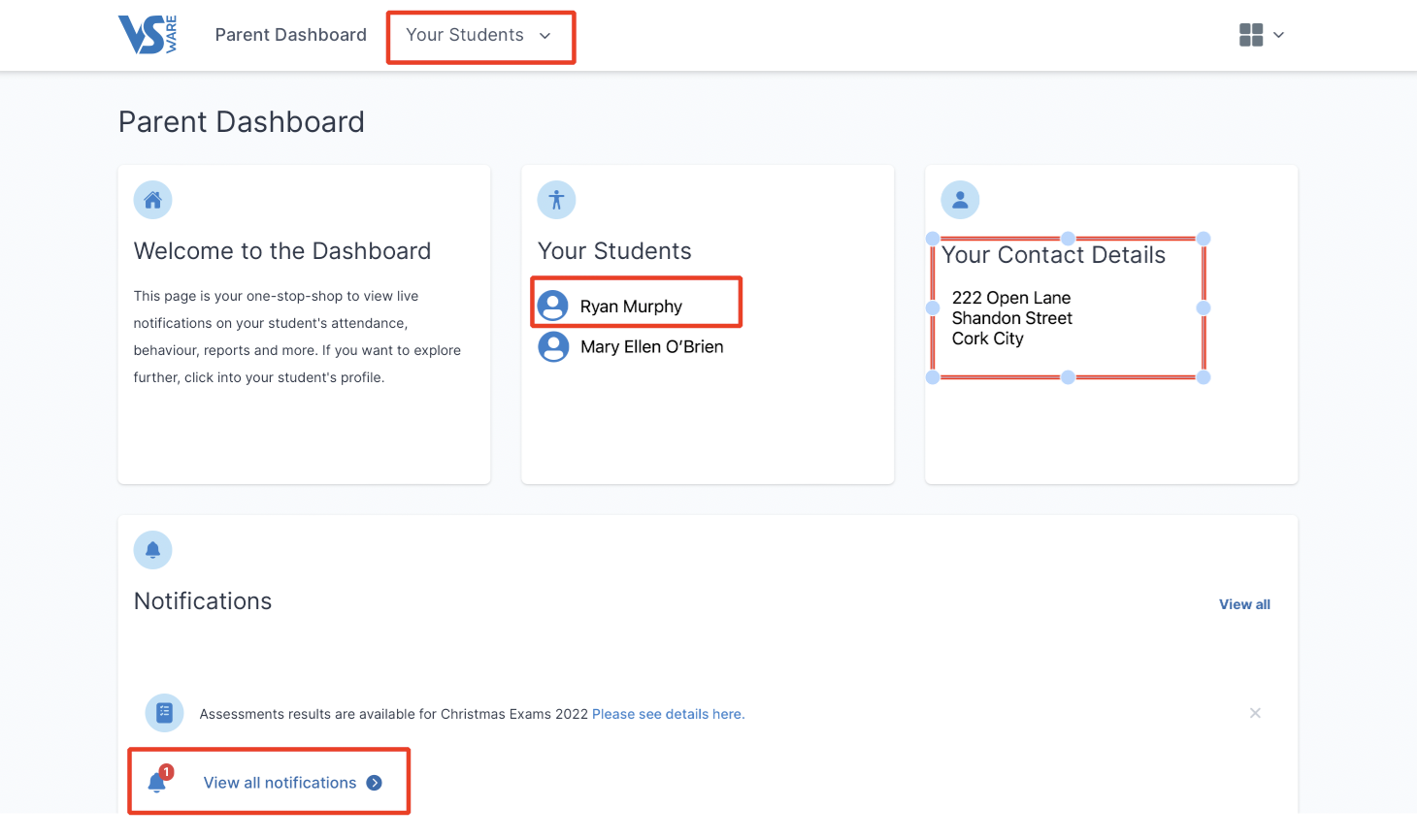Click the VSware logo

[x=148, y=35]
